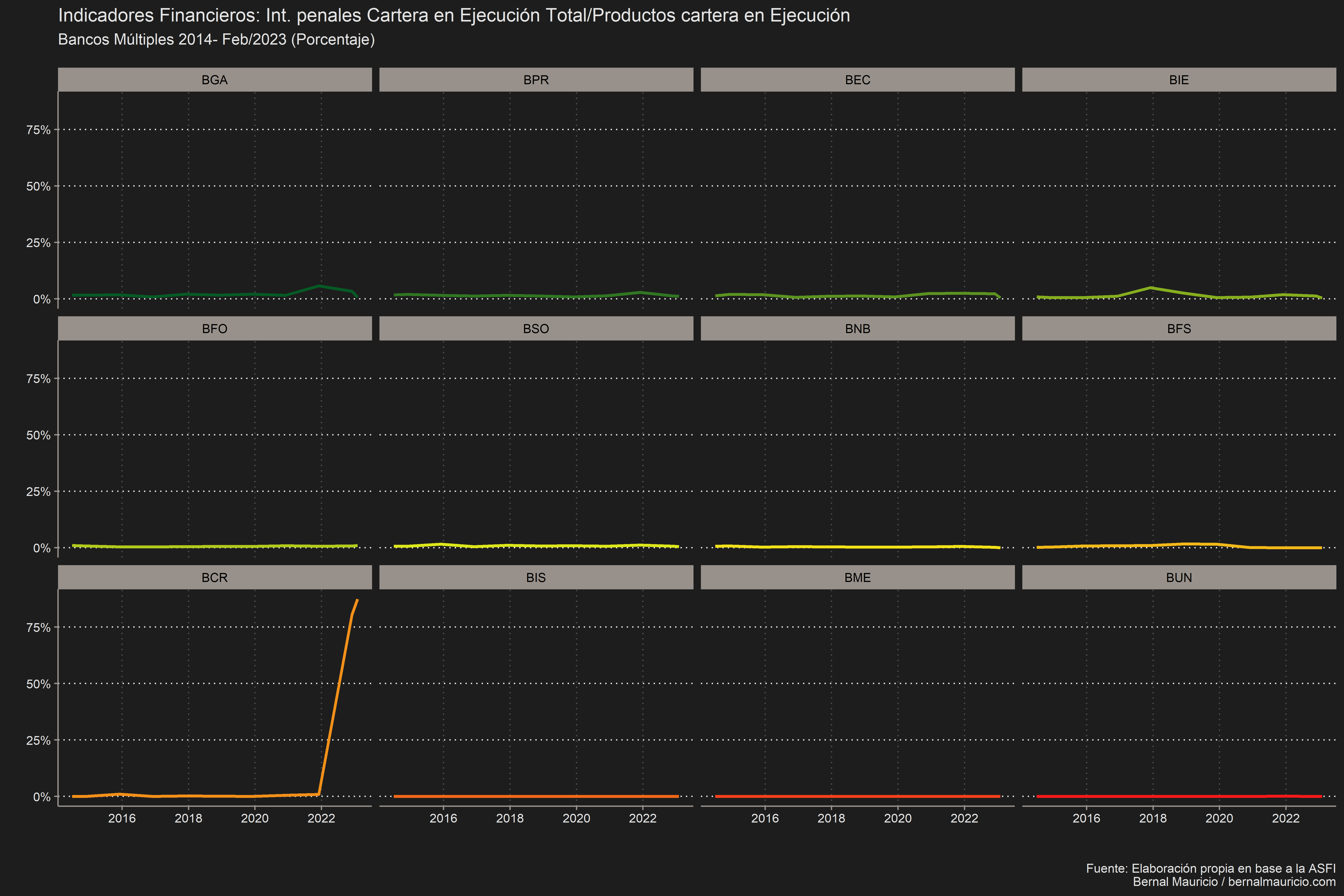Image resolution: width=1344 pixels, height=896 pixels.
Task: Click the 2022 x-axis label under BCR
Action: point(321,818)
